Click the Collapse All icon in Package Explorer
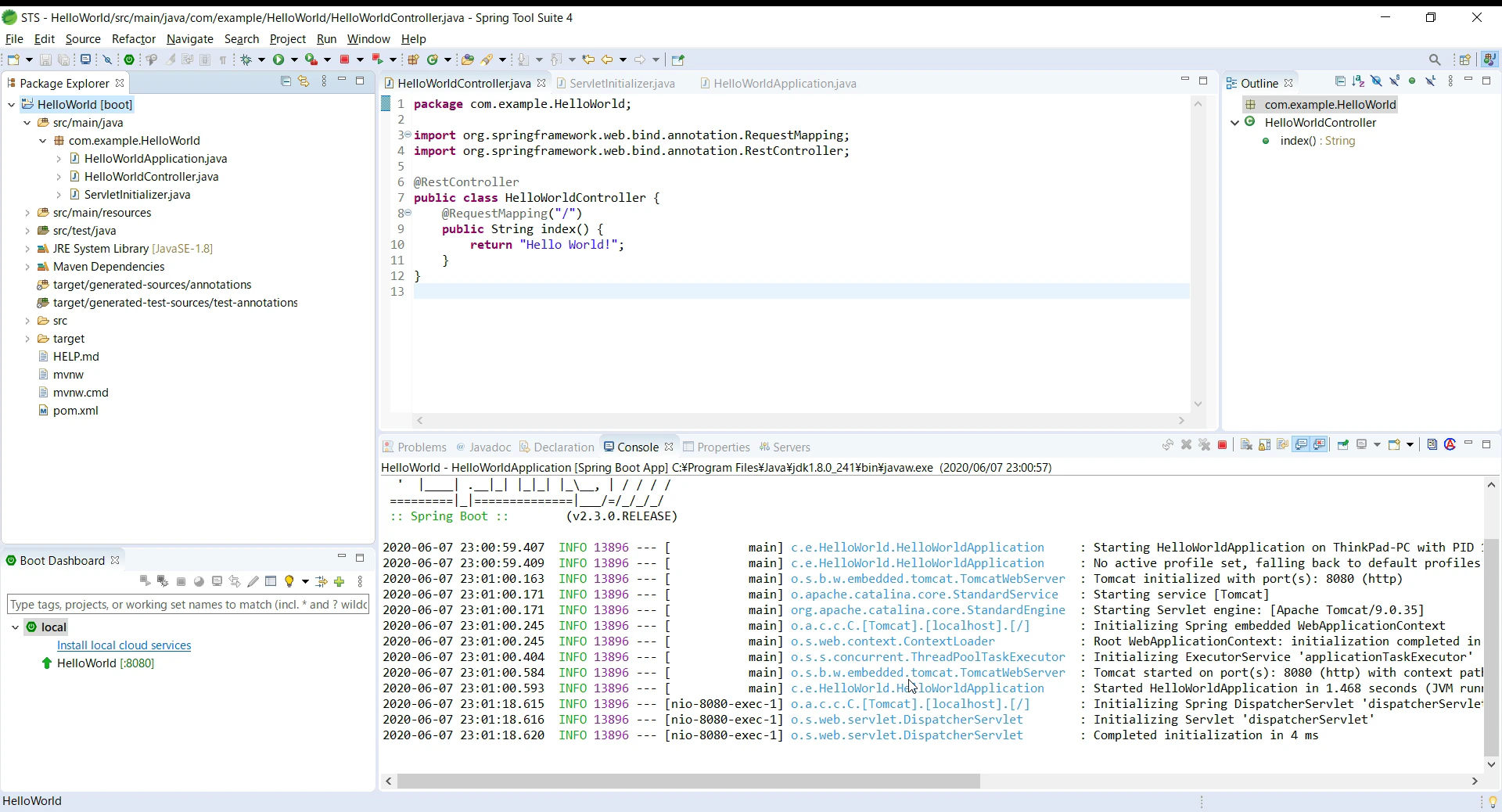Screen dimensions: 1502x812 click(x=286, y=81)
